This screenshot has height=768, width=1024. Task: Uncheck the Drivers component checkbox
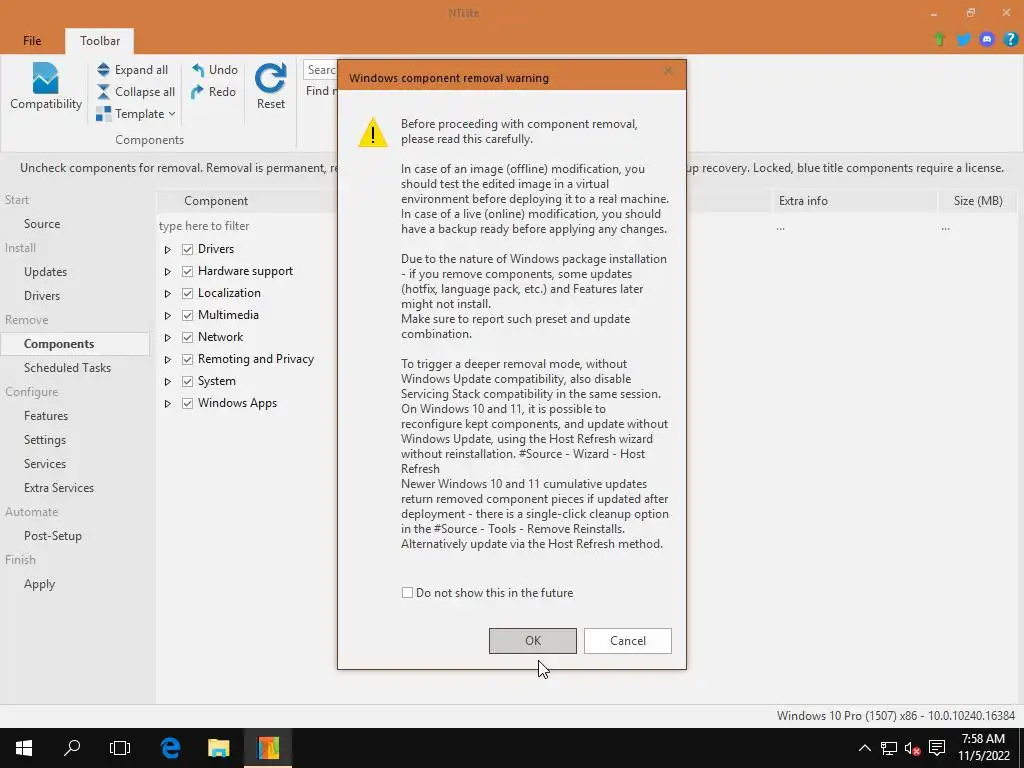point(187,249)
